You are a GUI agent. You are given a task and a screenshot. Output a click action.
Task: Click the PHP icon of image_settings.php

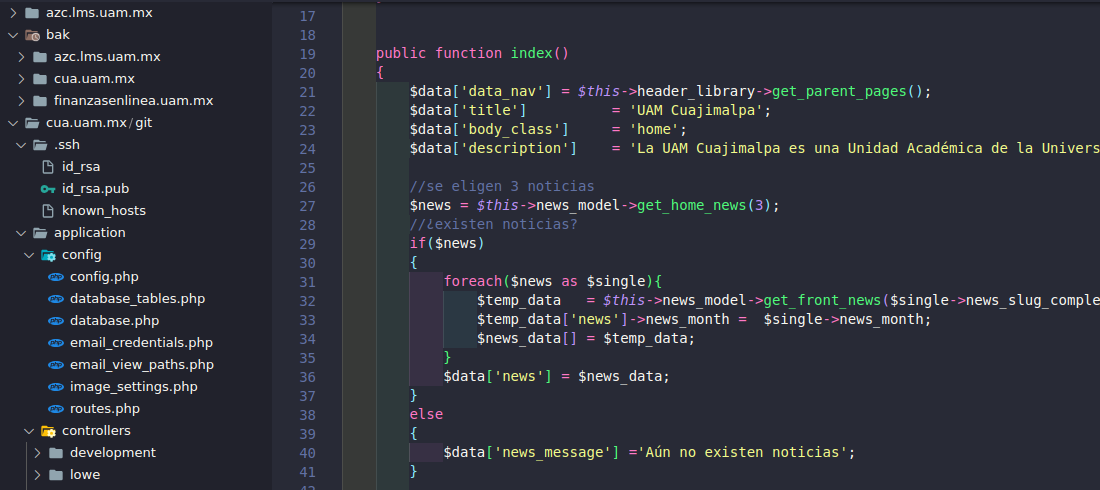(55, 387)
